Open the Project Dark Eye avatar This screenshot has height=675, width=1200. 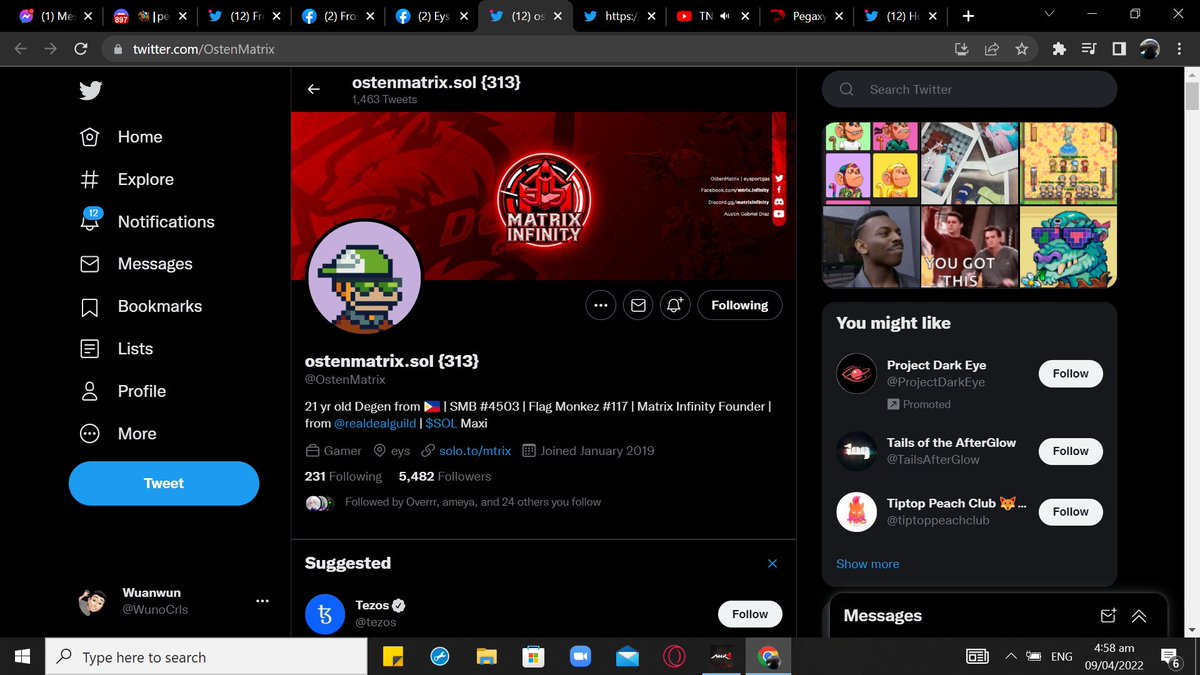(x=856, y=374)
